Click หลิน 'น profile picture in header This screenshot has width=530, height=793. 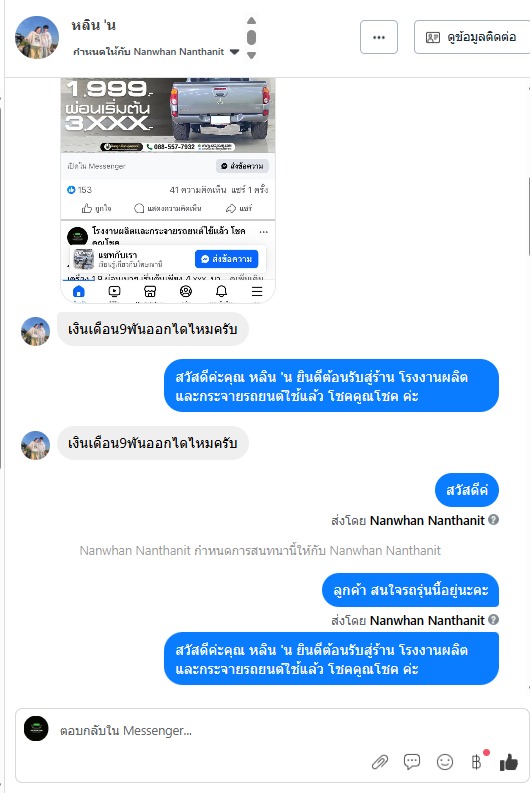37,37
